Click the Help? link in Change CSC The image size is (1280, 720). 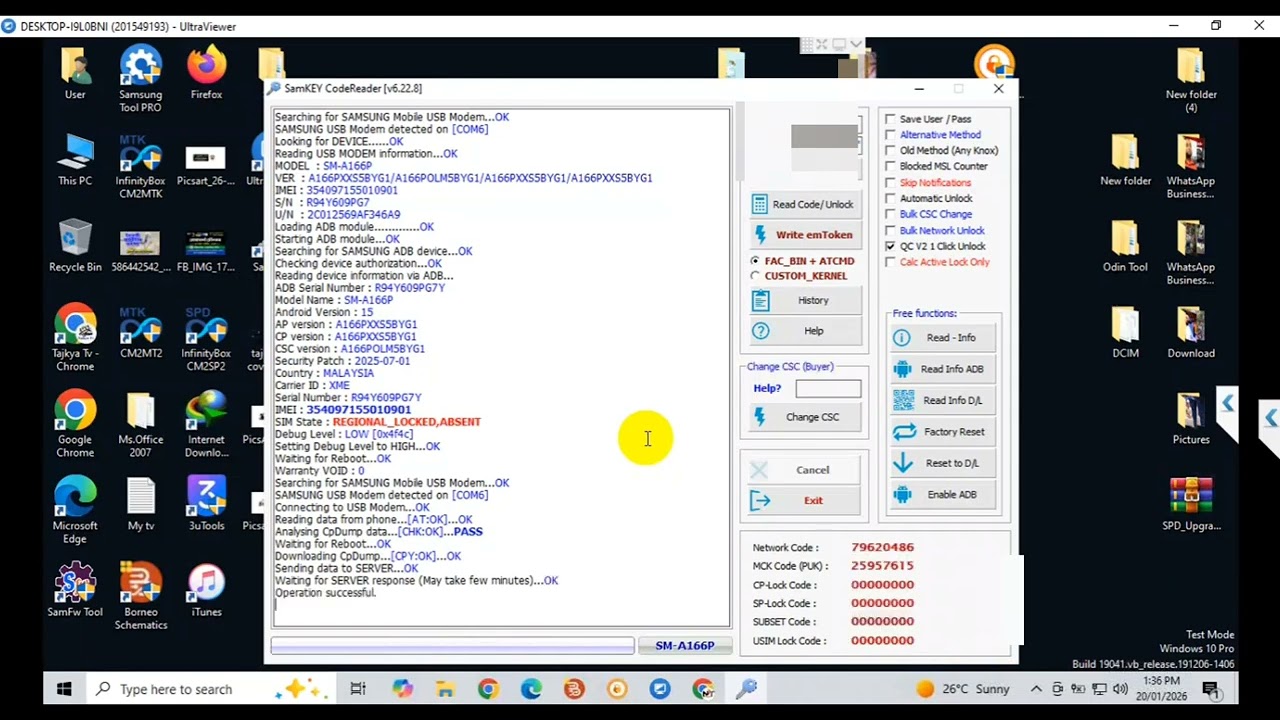[767, 388]
